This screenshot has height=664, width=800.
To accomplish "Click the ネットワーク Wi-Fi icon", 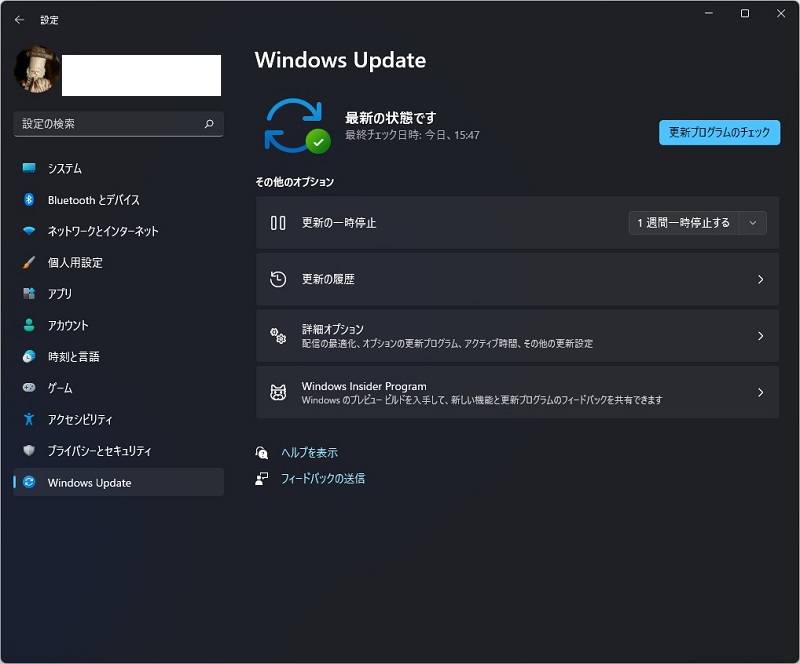I will coord(29,231).
